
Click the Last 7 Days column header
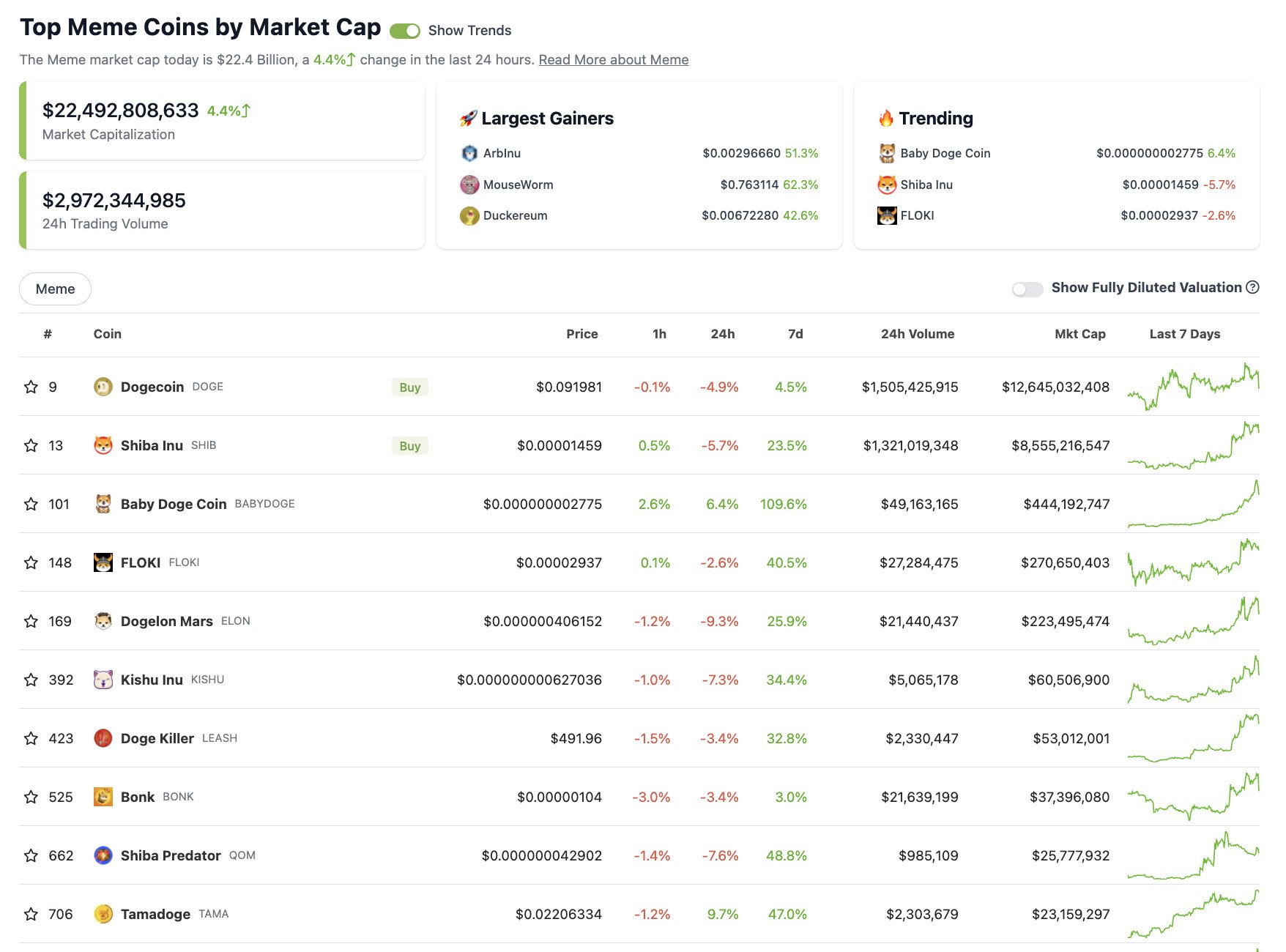[x=1185, y=334]
